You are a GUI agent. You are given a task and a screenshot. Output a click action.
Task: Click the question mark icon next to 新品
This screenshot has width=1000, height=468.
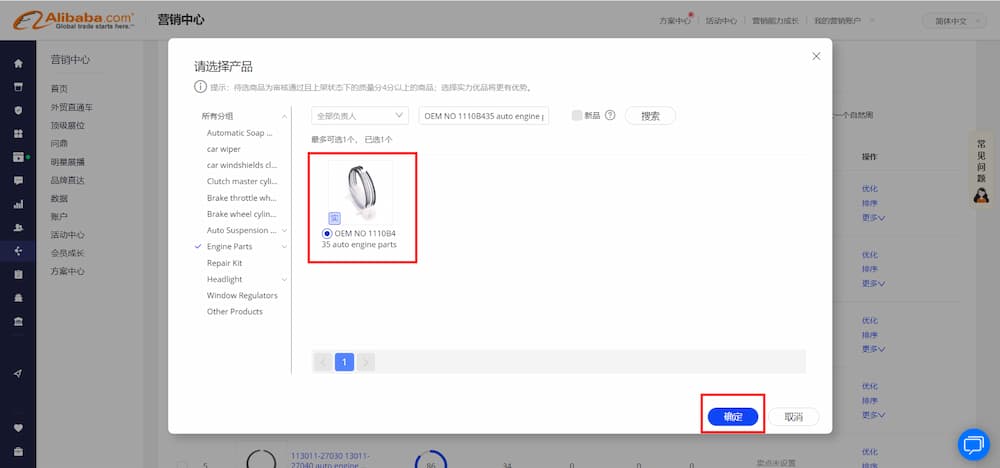610,115
